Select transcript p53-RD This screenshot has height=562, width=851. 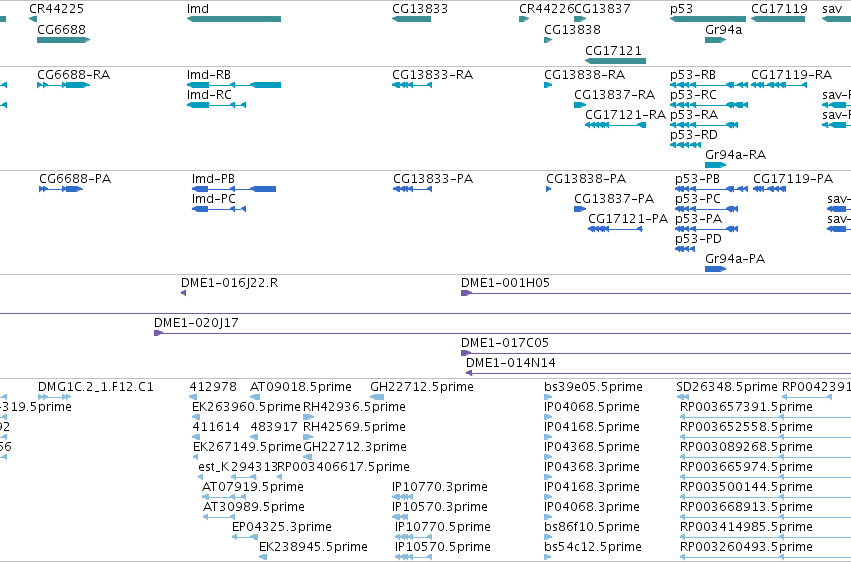(685, 145)
